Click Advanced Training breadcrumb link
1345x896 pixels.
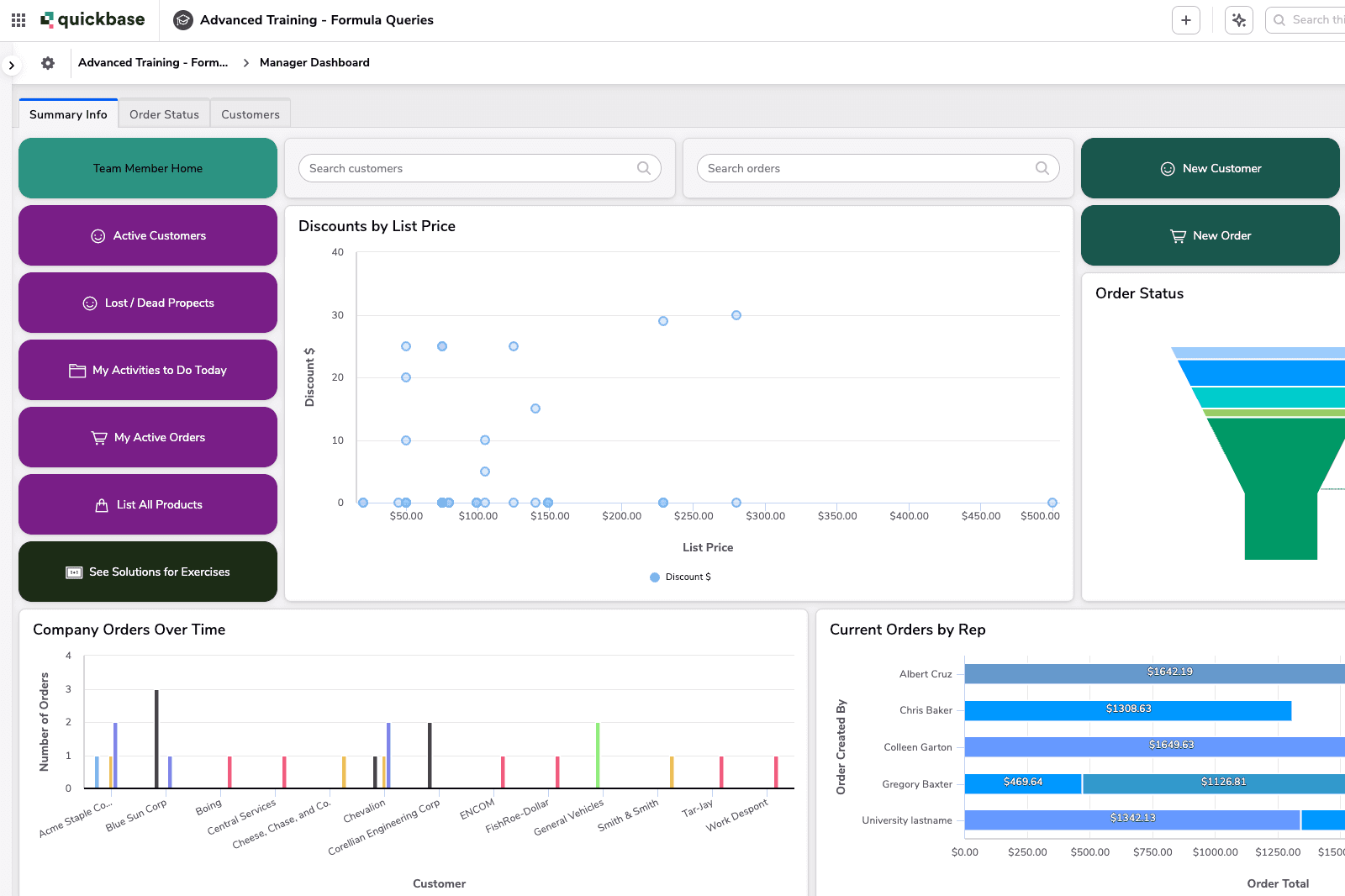153,63
